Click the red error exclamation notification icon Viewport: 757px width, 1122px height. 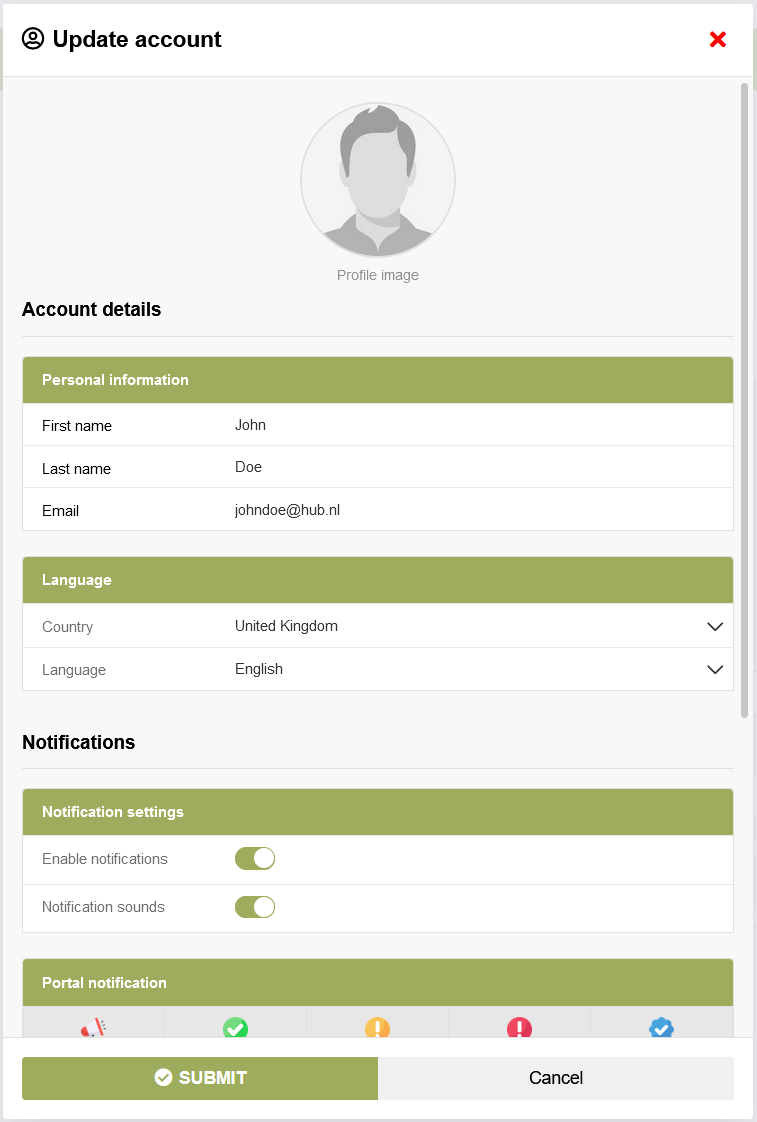(x=519, y=1027)
